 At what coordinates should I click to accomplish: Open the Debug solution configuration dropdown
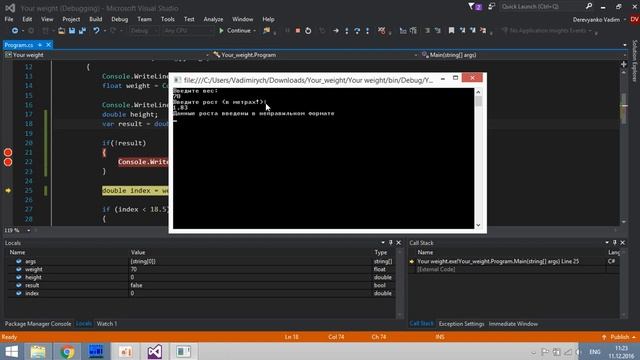pos(144,31)
